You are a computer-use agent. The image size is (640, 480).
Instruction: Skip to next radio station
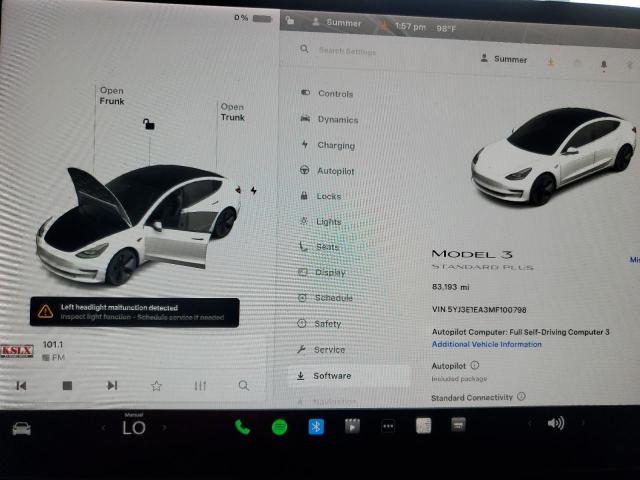[112, 385]
